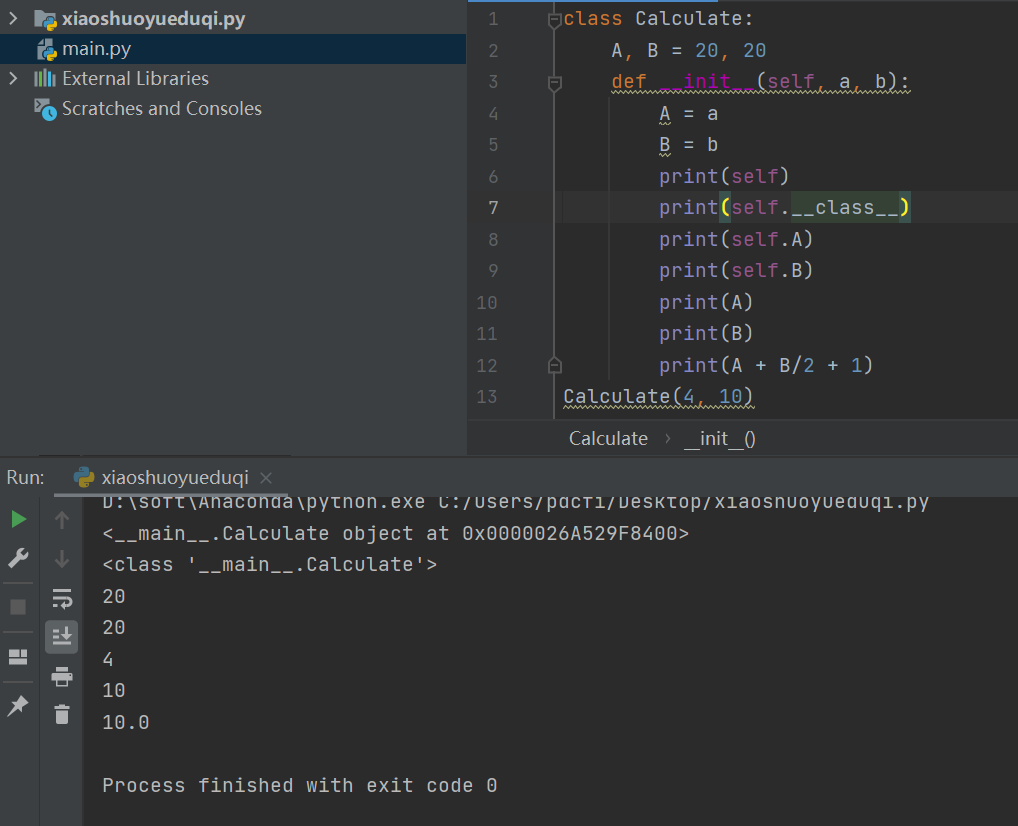The image size is (1018, 826).
Task: Collapse the class Calculate fold marker
Action: 555,21
